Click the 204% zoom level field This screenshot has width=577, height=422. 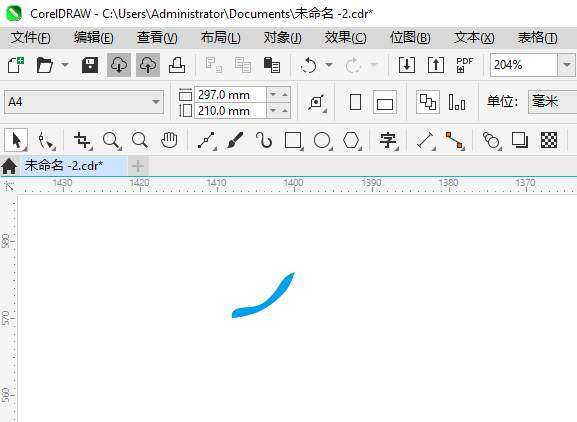pyautogui.click(x=524, y=65)
